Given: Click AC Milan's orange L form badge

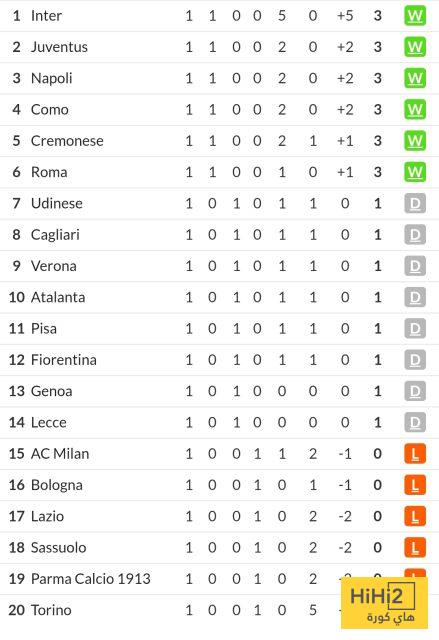Looking at the screenshot, I should (x=415, y=453).
